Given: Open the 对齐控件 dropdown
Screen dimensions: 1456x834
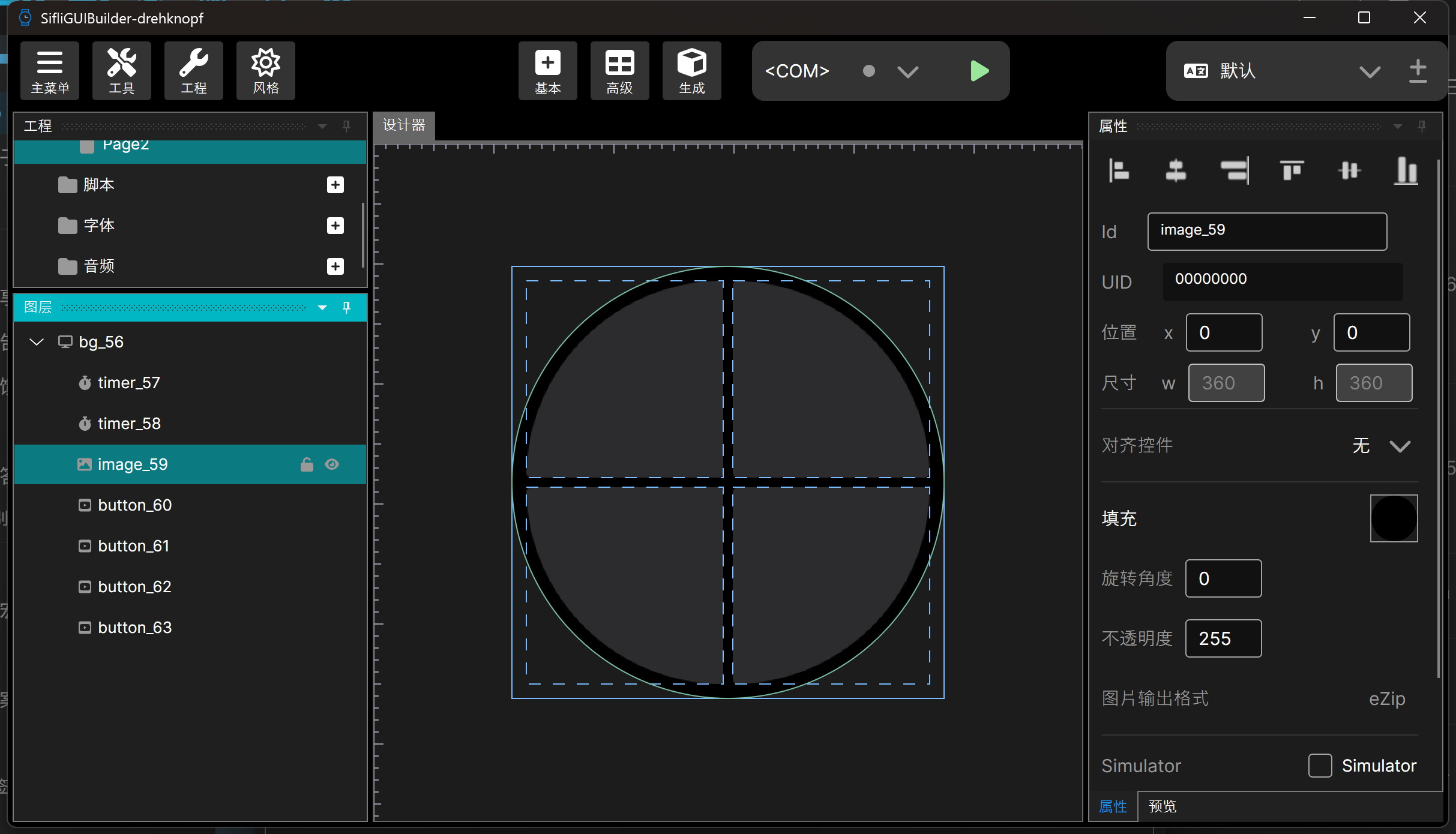Looking at the screenshot, I should pyautogui.click(x=1400, y=446).
